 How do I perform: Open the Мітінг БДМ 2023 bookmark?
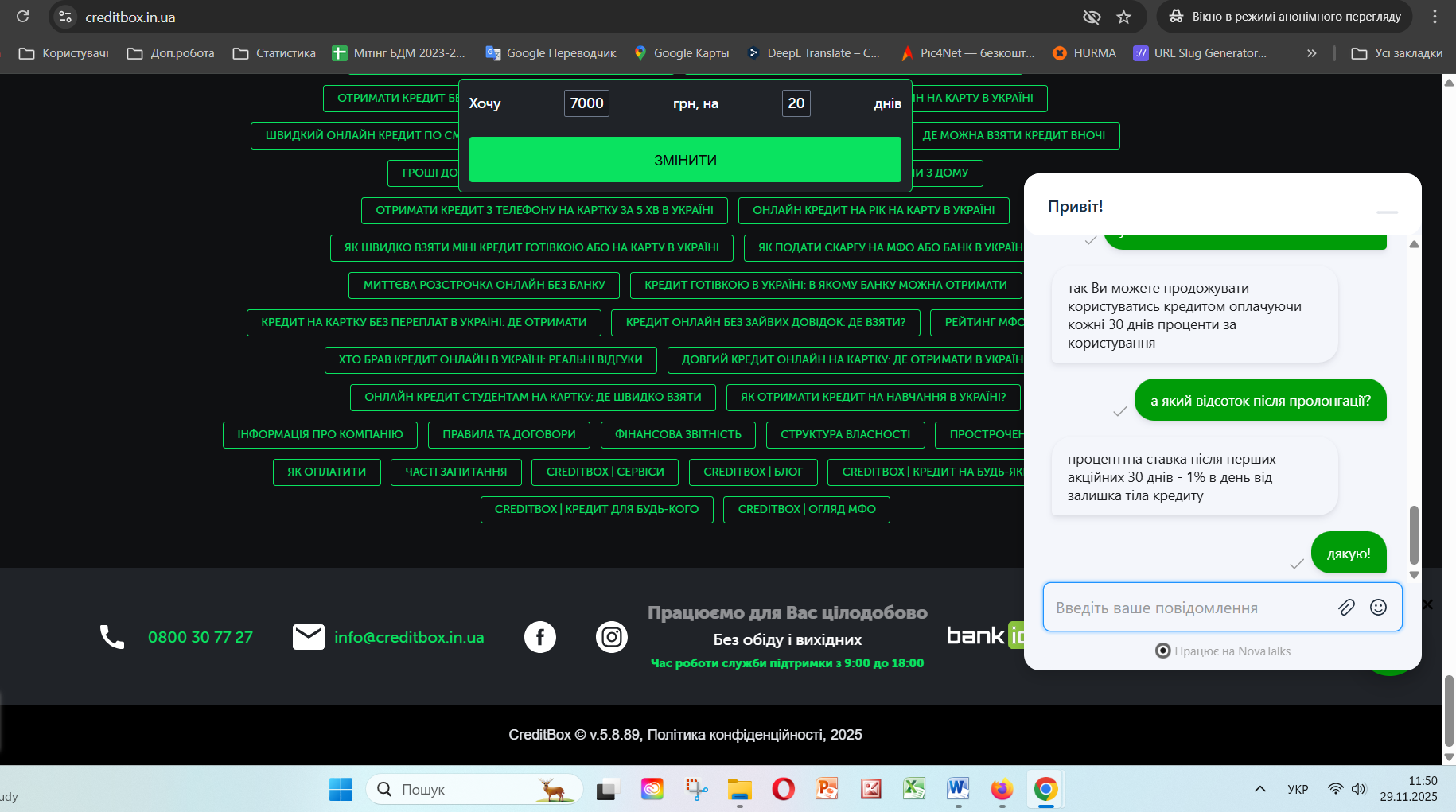coord(399,53)
